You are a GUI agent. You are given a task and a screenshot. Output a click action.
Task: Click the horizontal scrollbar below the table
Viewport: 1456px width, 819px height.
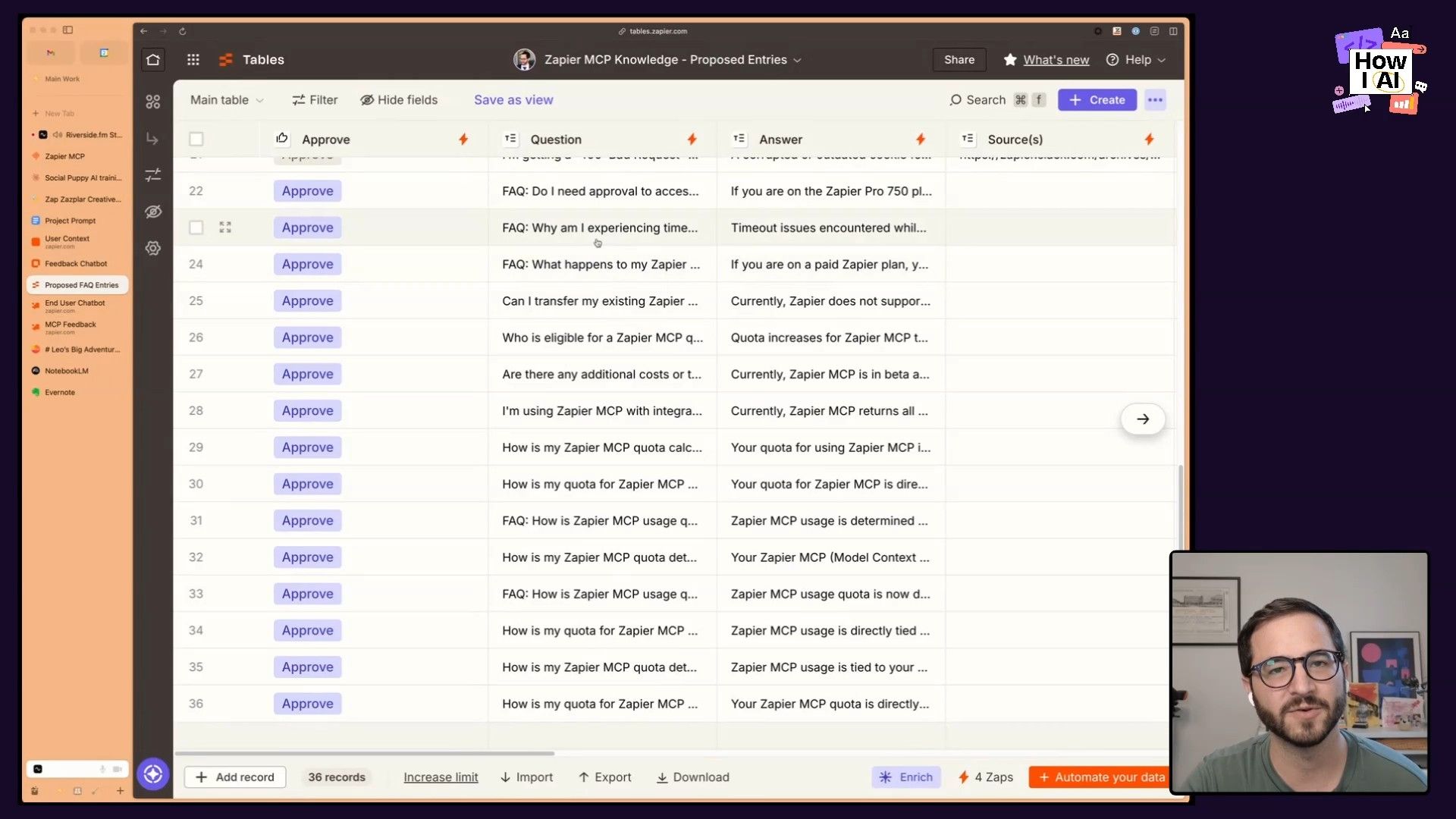tap(365, 753)
